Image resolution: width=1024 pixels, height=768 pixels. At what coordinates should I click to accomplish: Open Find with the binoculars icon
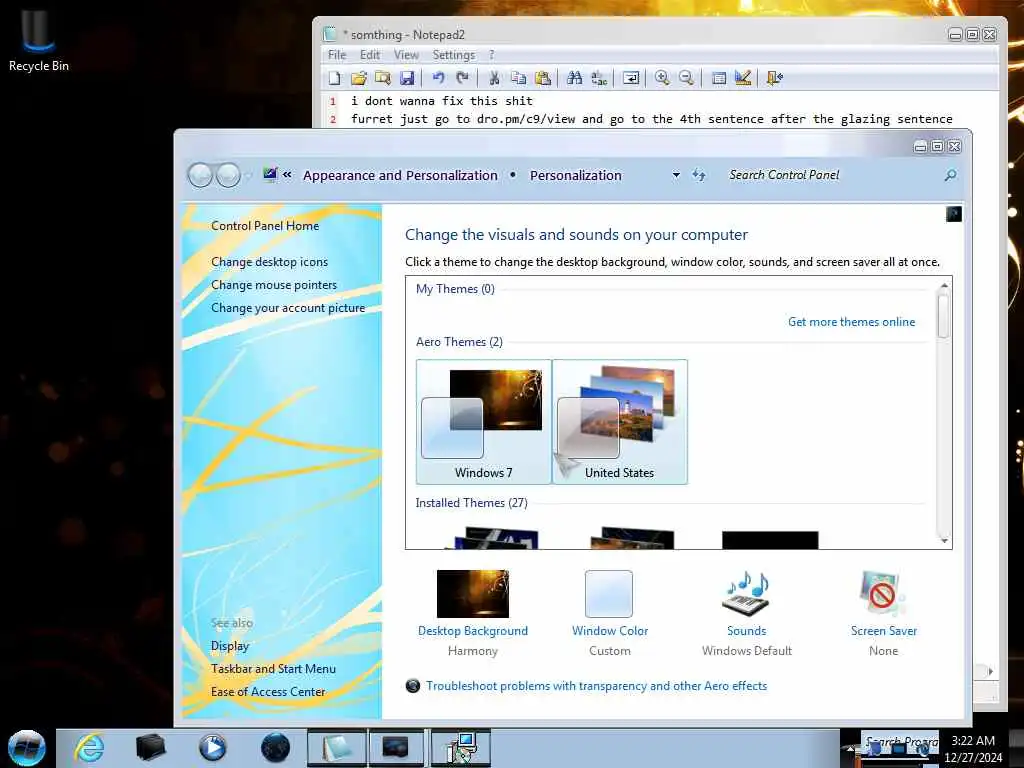pyautogui.click(x=575, y=78)
